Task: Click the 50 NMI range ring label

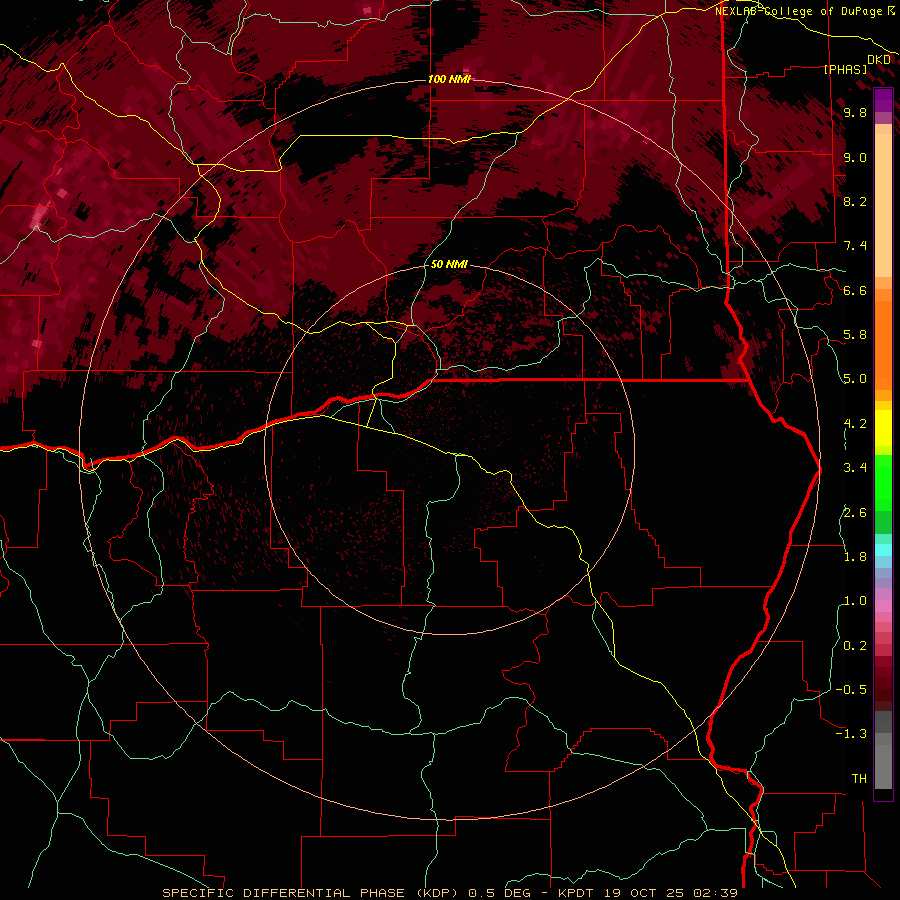Action: 449,265
